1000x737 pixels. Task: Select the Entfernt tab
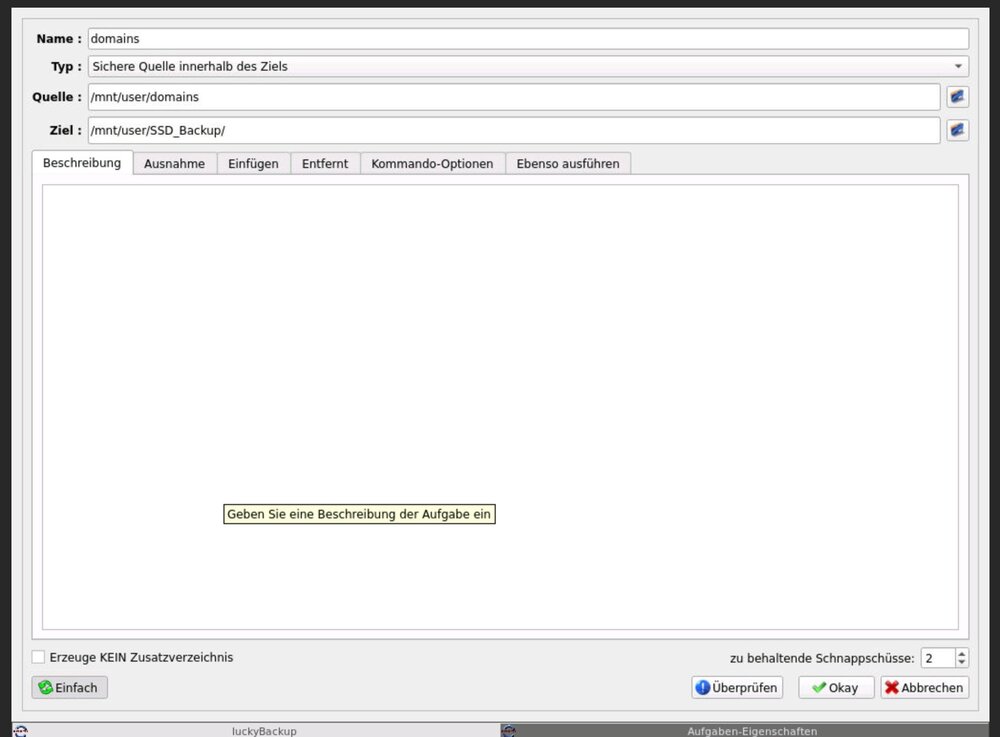tap(325, 164)
